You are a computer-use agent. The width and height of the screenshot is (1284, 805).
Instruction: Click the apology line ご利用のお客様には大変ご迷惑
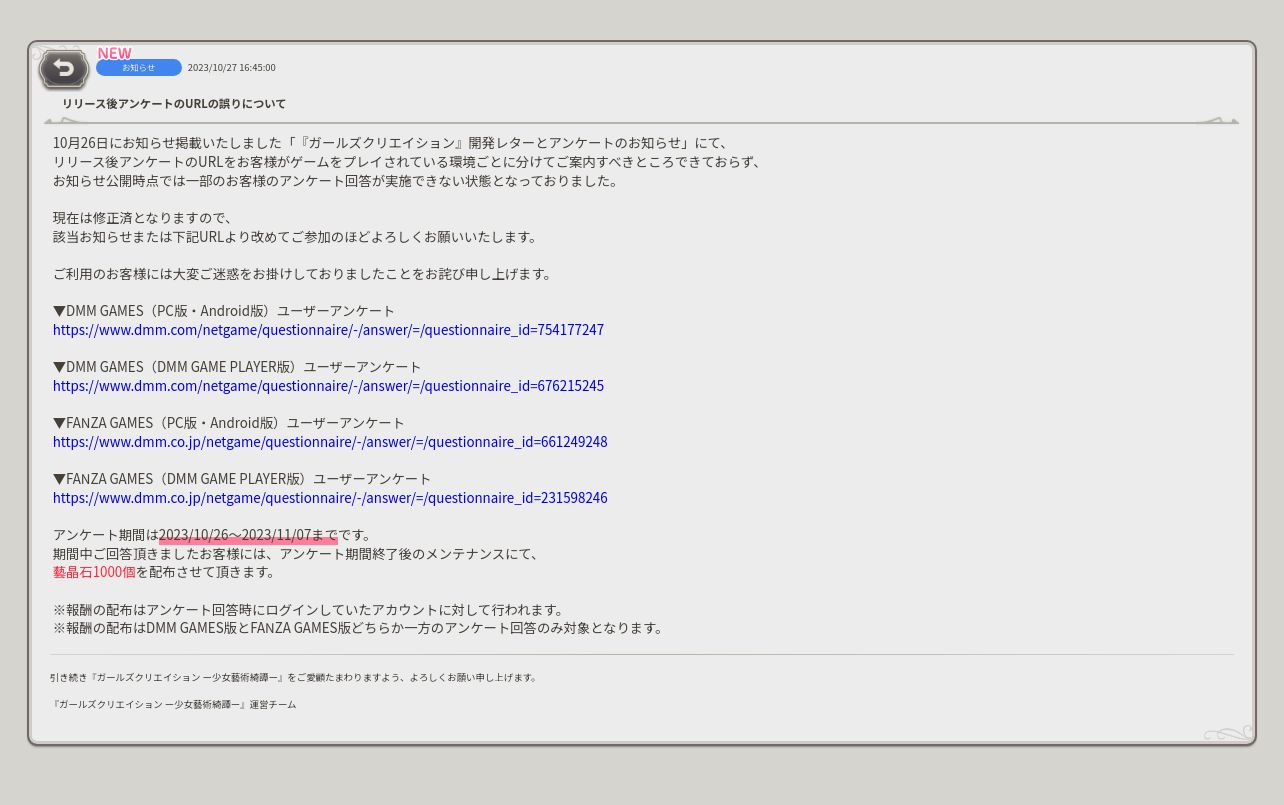tap(303, 274)
